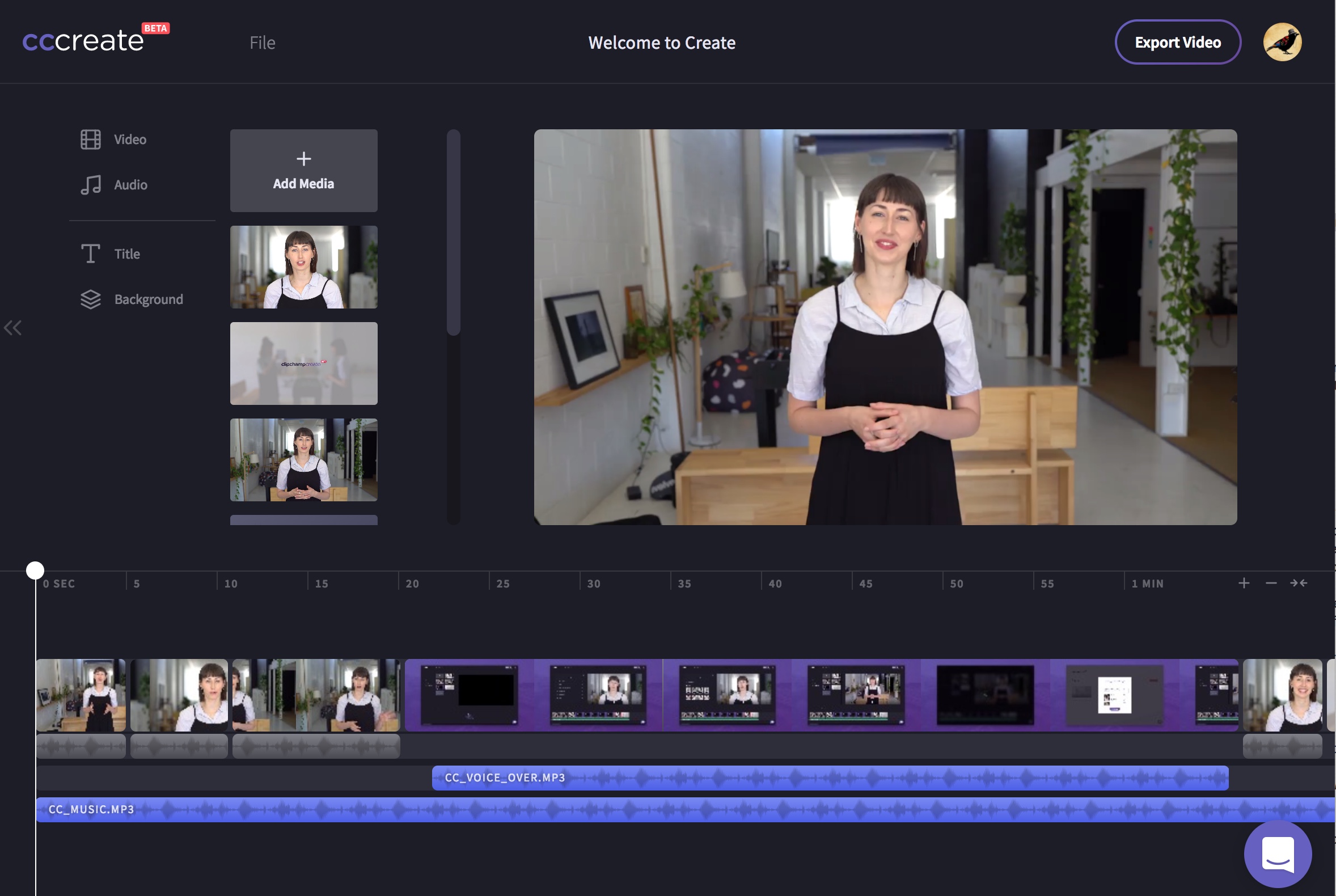Click the Export Video button
The width and height of the screenshot is (1336, 896).
coord(1177,42)
